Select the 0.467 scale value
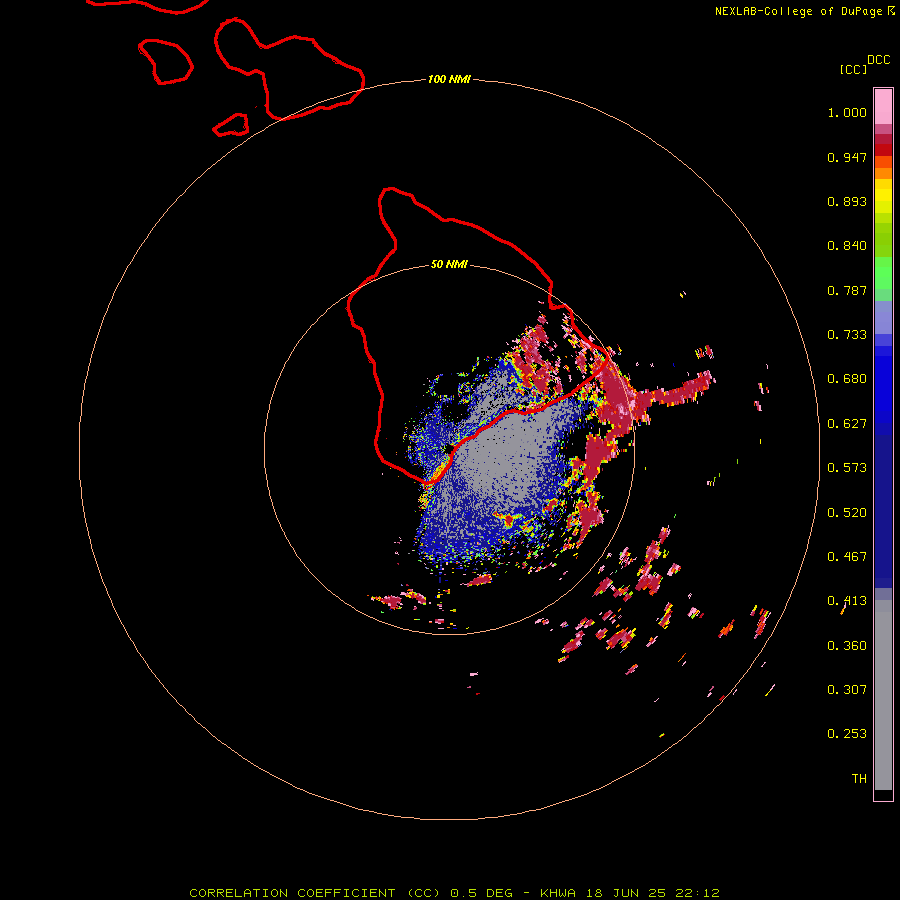Viewport: 900px width, 900px height. pos(847,557)
